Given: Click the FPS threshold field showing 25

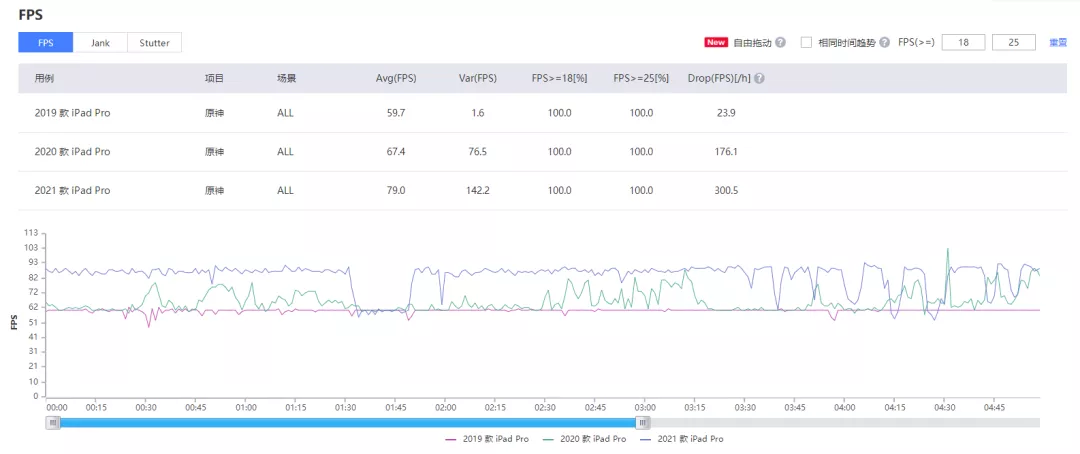Looking at the screenshot, I should click(1013, 43).
